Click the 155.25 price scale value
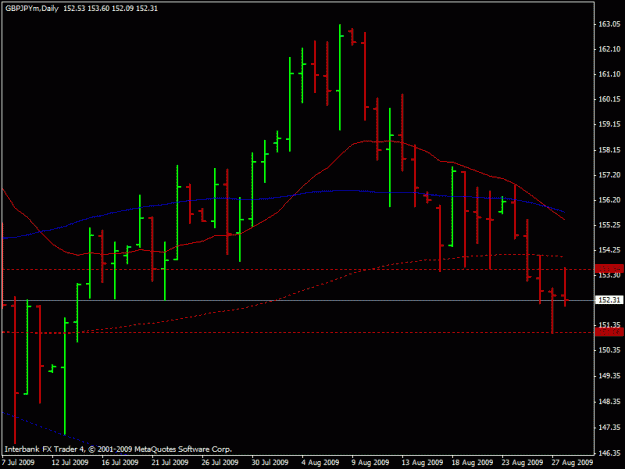Viewport: 625px width, 469px height. tap(609, 225)
